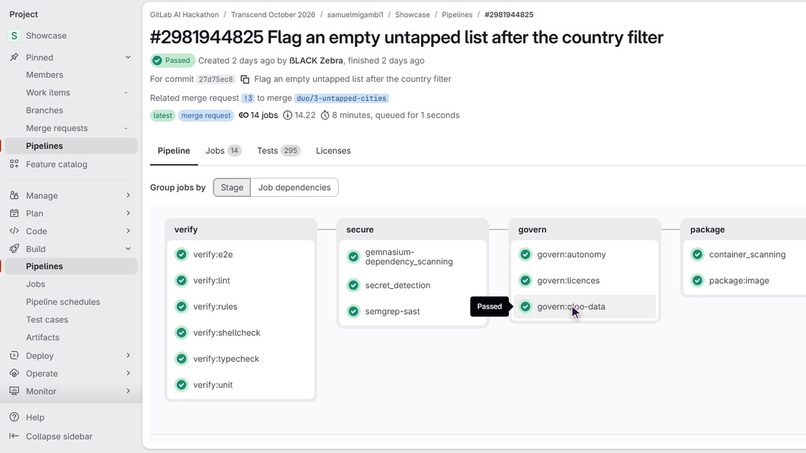The width and height of the screenshot is (806, 453).
Task: Click the Manage section icon
Action: coord(14,195)
